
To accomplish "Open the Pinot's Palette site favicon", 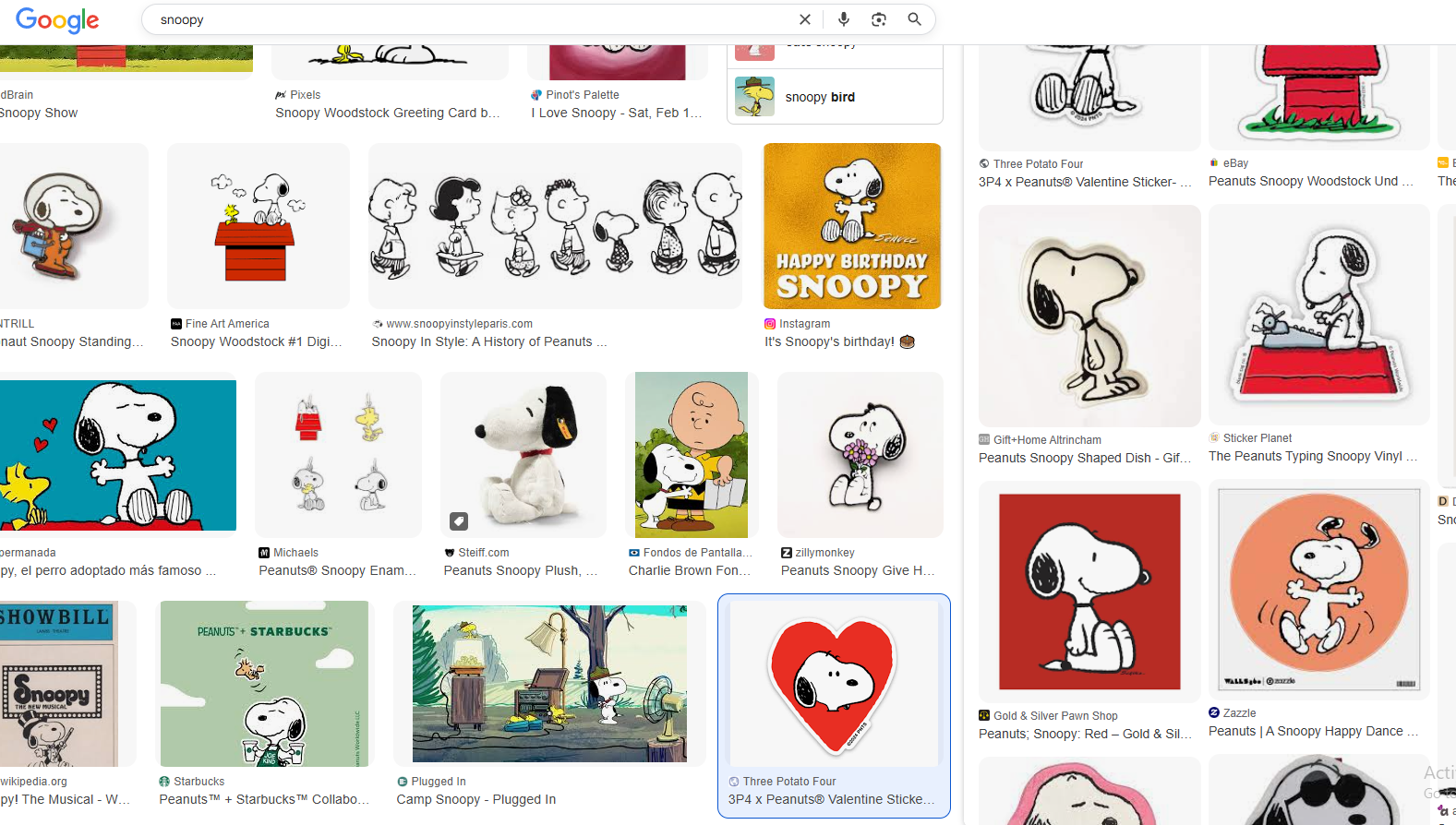I will click(536, 95).
